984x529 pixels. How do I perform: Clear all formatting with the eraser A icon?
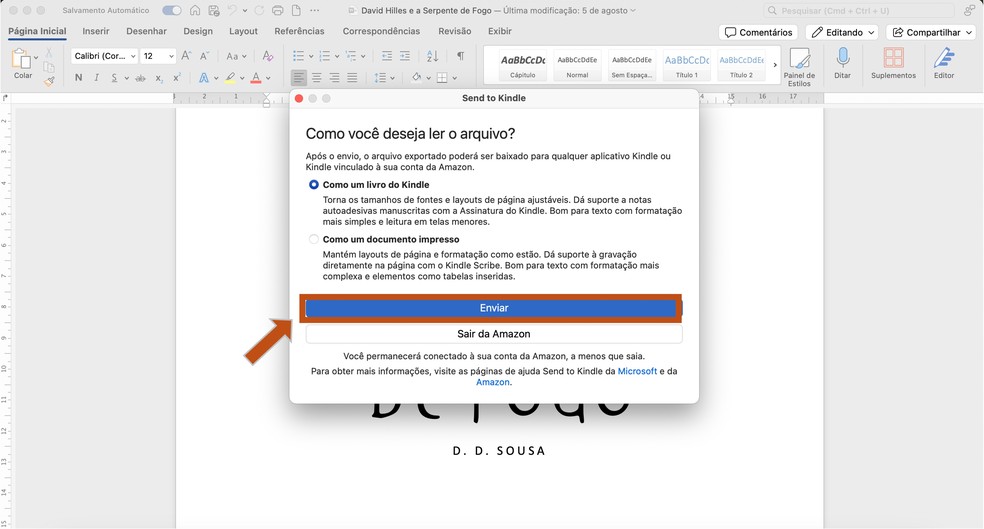click(x=268, y=56)
